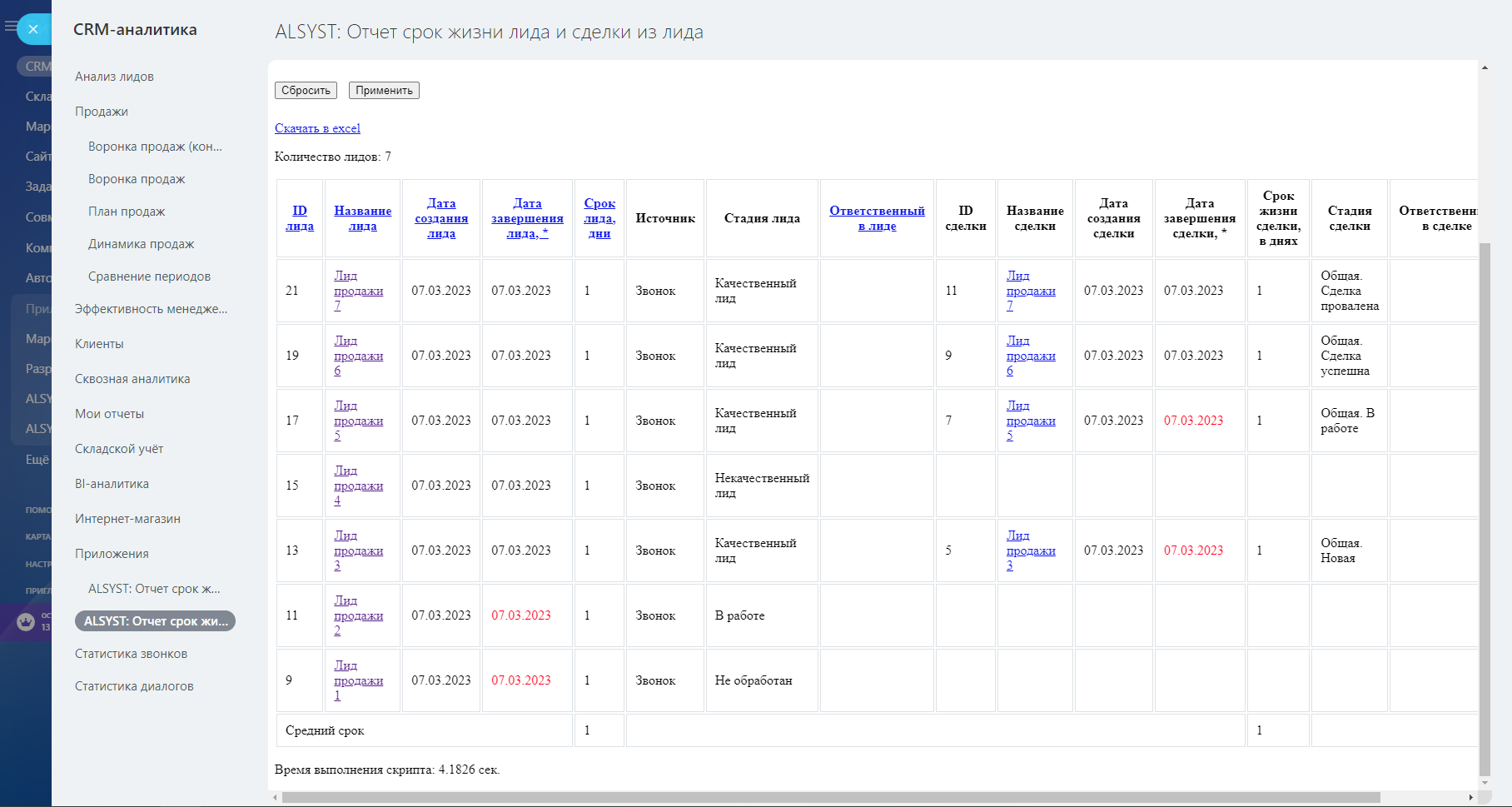Click the hamburger menu icon
1512x807 pixels.
point(10,27)
